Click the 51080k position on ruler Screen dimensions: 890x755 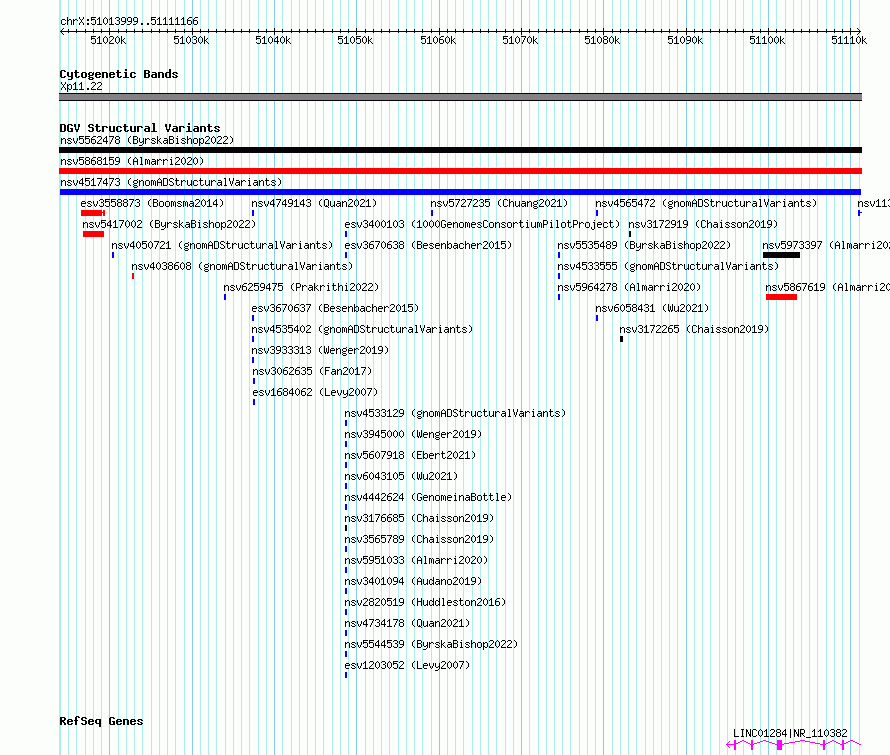click(x=602, y=40)
